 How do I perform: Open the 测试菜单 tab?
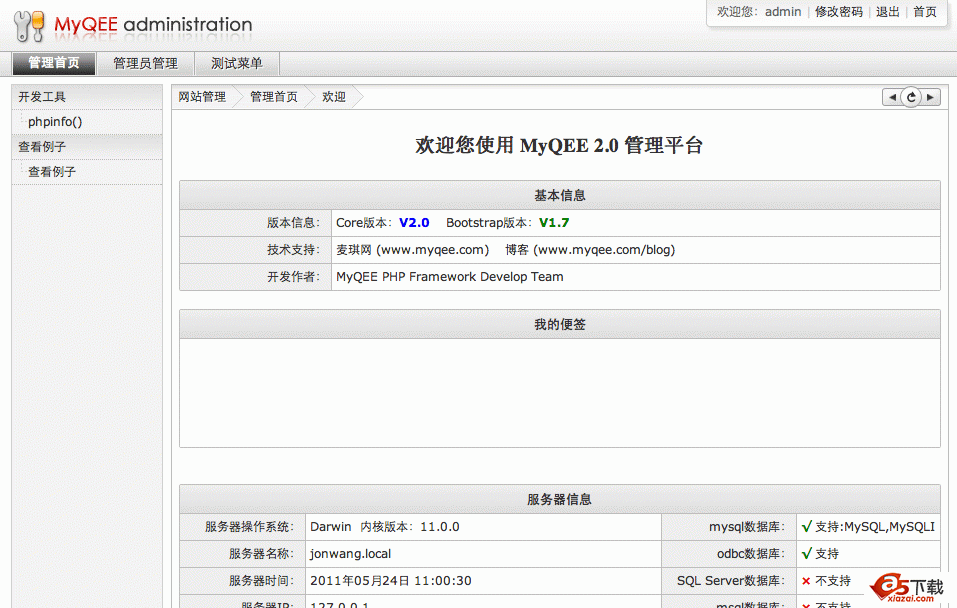236,62
